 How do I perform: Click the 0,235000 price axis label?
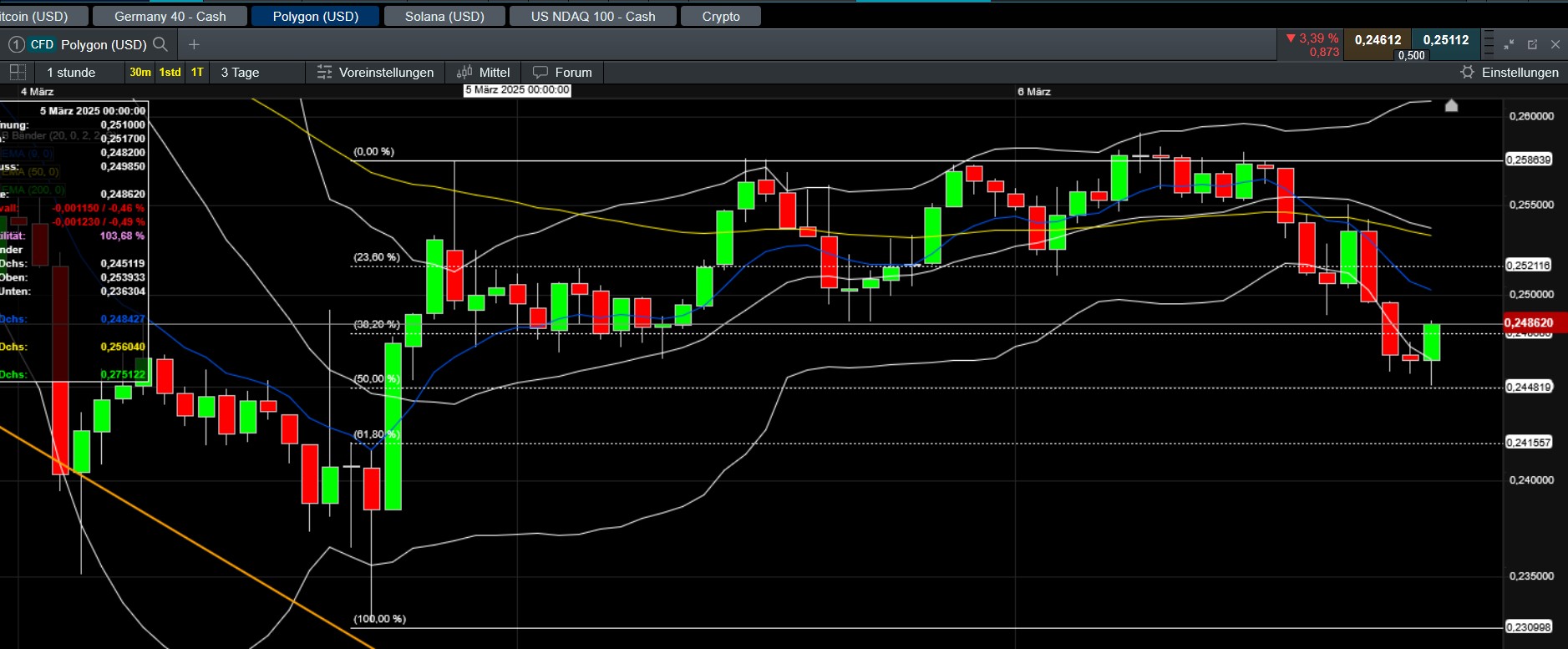tap(1531, 576)
